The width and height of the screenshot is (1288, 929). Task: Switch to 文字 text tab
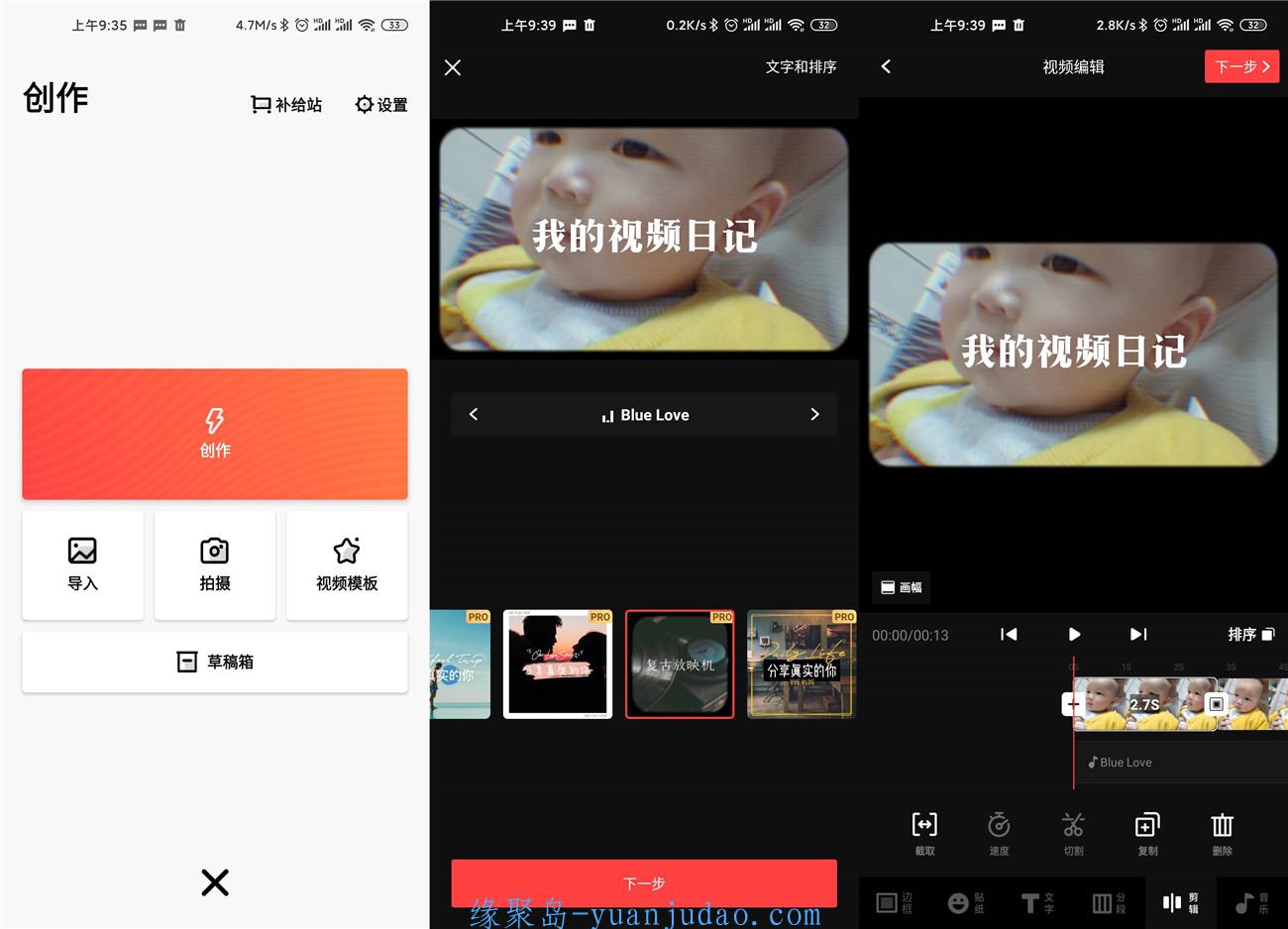pos(1037,902)
